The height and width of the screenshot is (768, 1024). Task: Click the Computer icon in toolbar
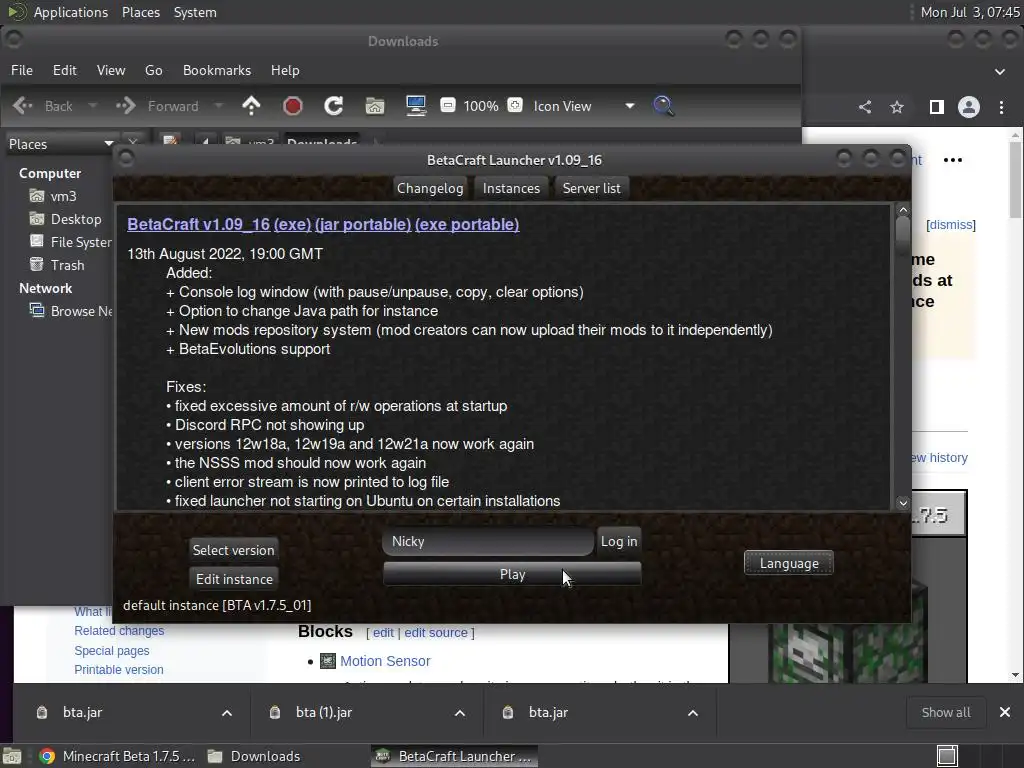point(416,106)
